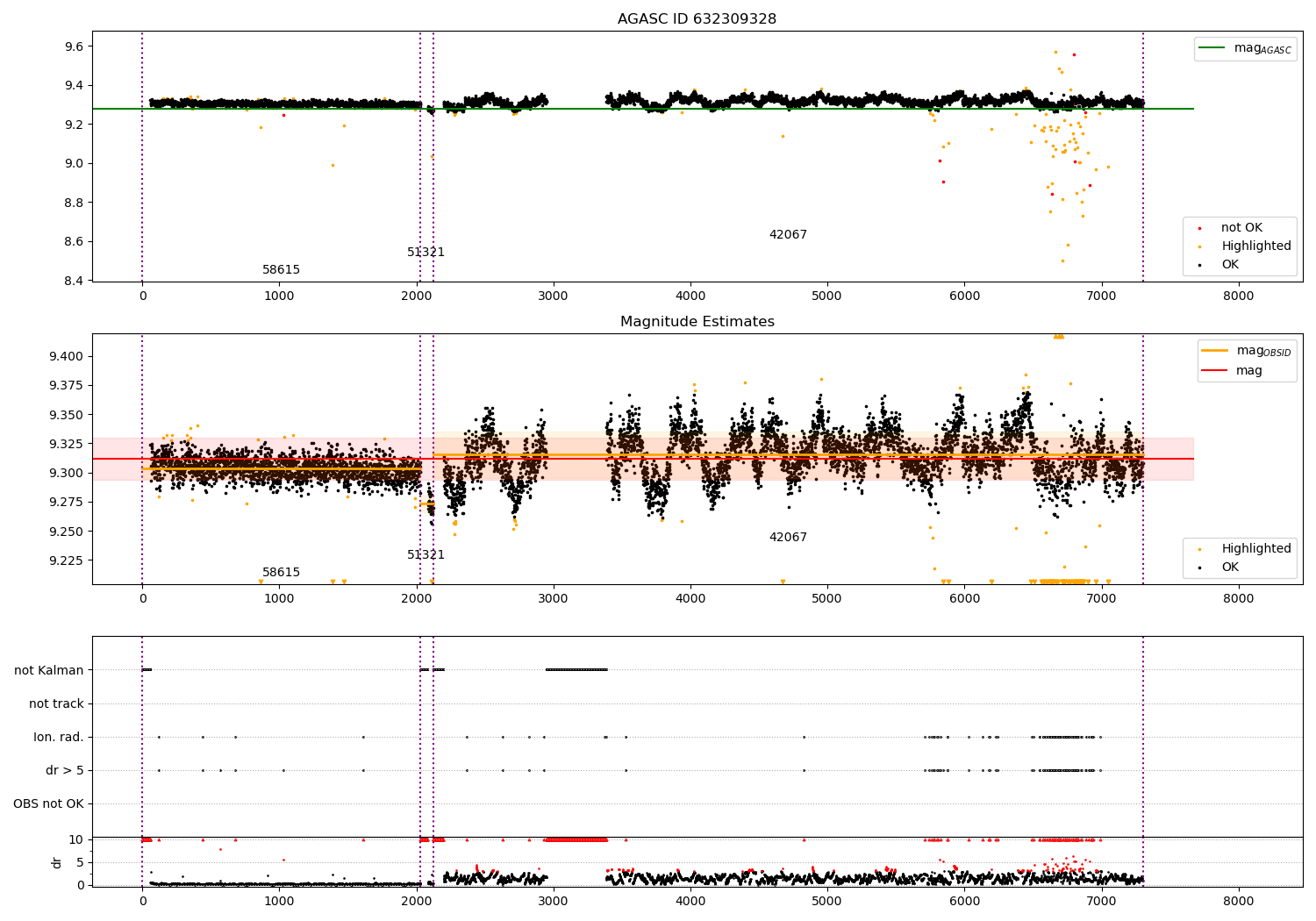This screenshot has height=921, width=1316.
Task: Click the 9.300 y-axis tick label
Action: coord(68,474)
